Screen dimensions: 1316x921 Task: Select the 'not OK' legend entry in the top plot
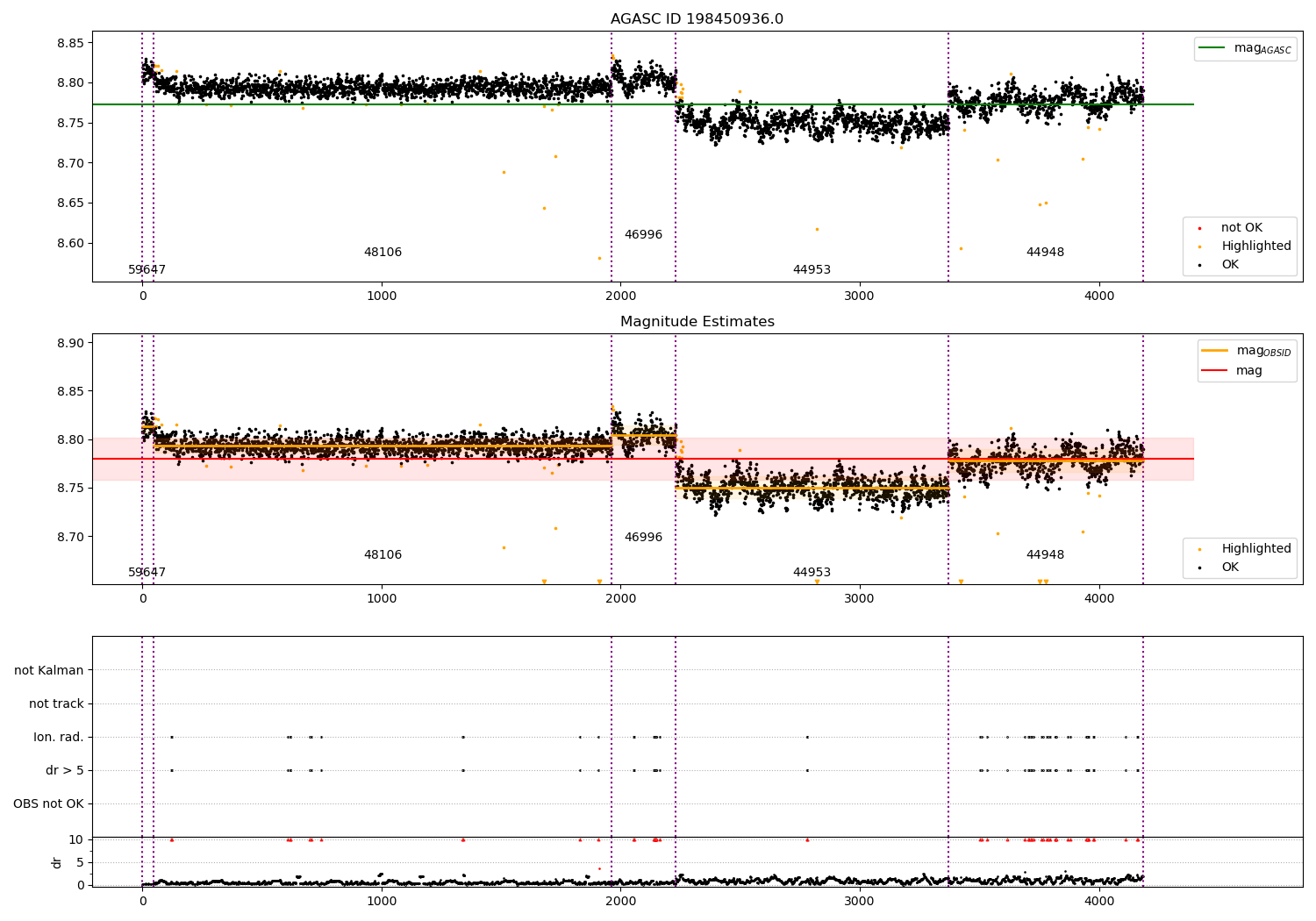coord(1241,228)
